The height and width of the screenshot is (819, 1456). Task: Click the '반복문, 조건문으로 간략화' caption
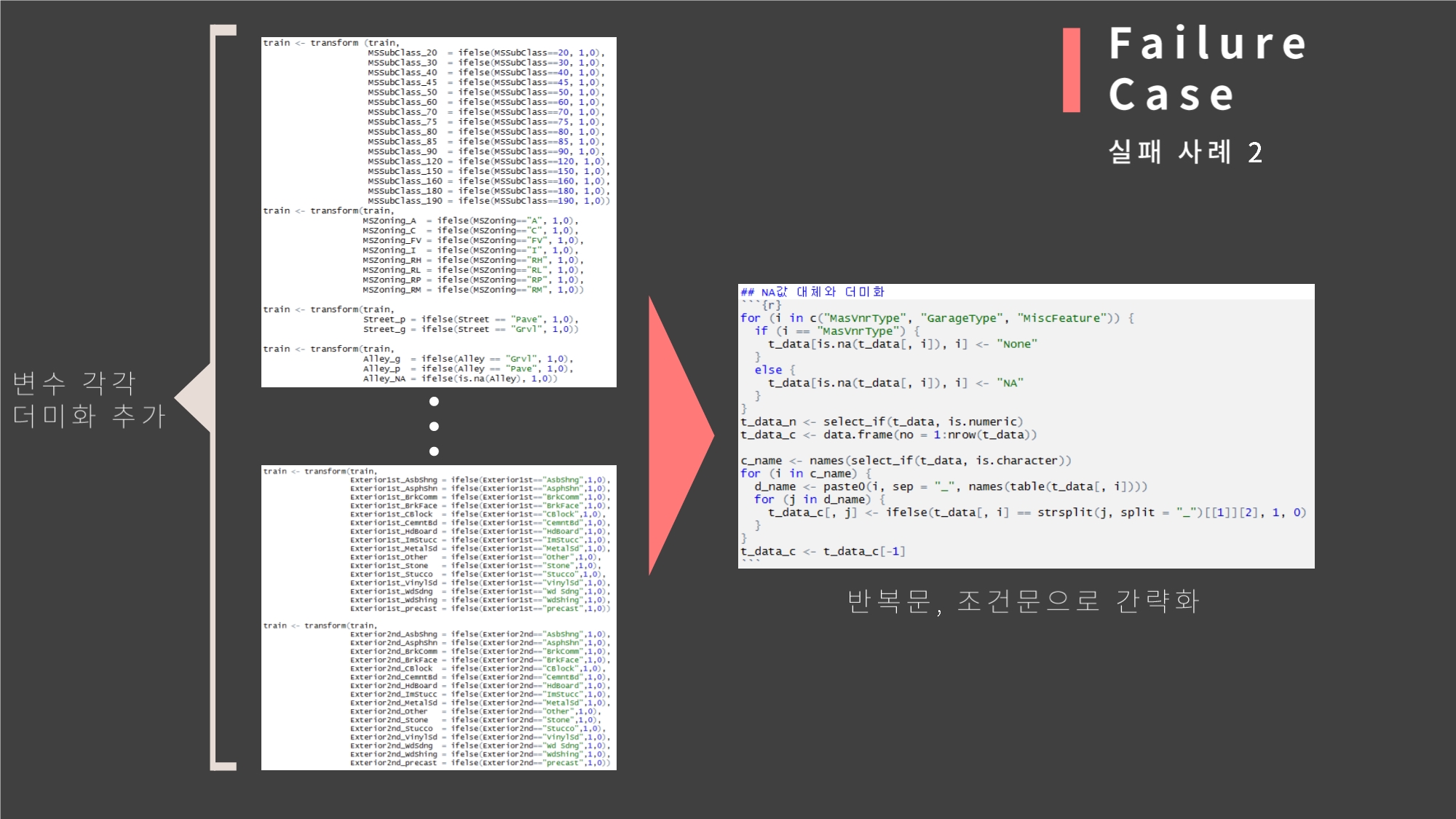click(x=1023, y=601)
